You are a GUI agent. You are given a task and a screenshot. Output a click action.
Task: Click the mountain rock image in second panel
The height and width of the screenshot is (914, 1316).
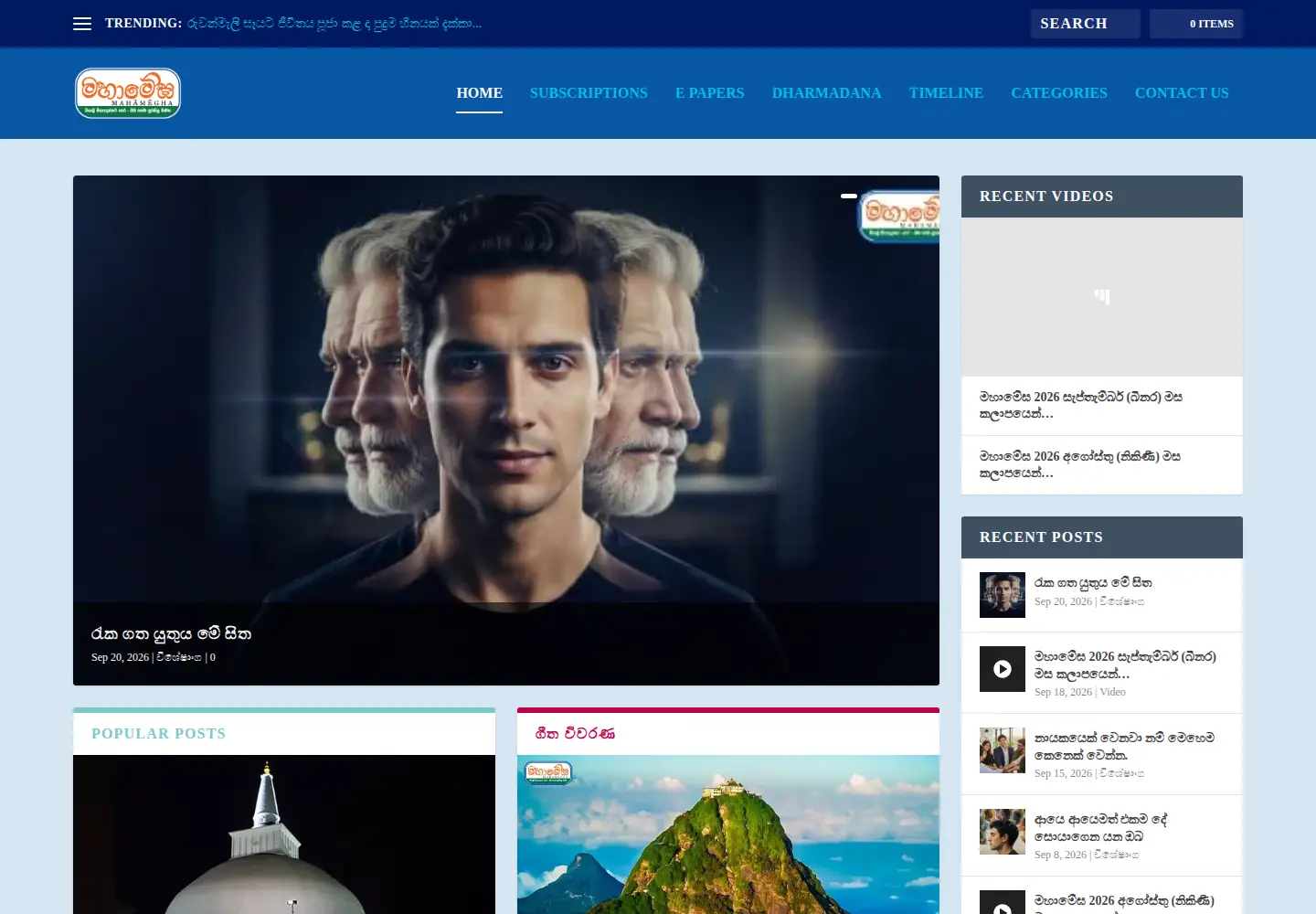click(x=728, y=834)
